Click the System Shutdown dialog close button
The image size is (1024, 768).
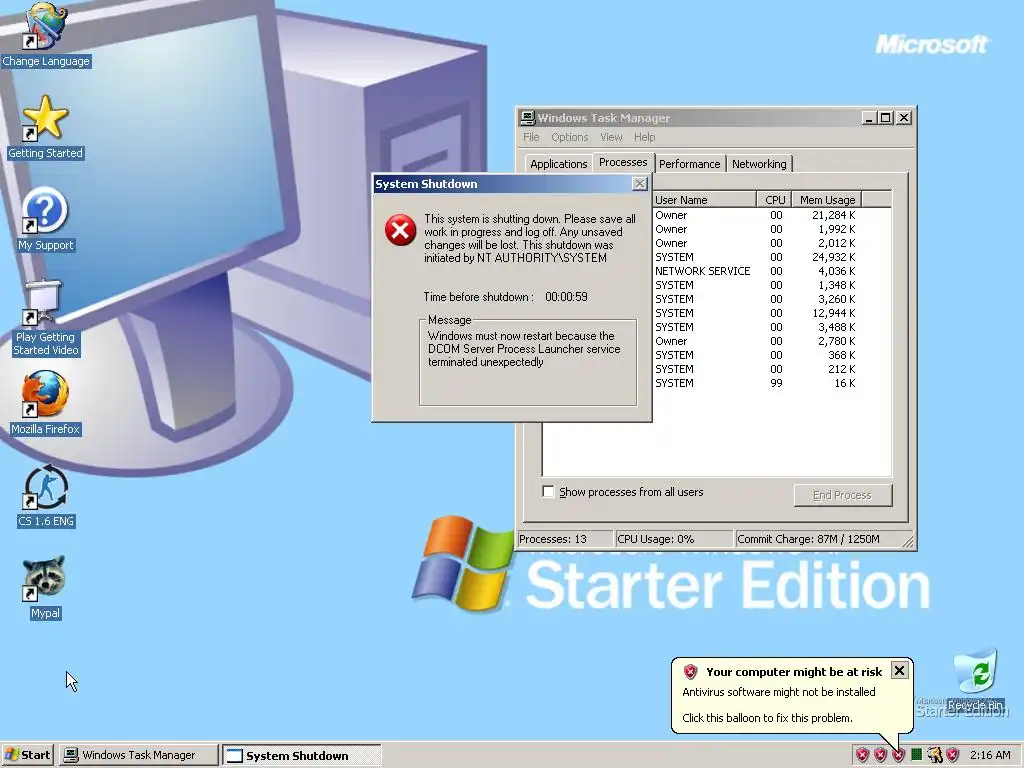click(640, 184)
